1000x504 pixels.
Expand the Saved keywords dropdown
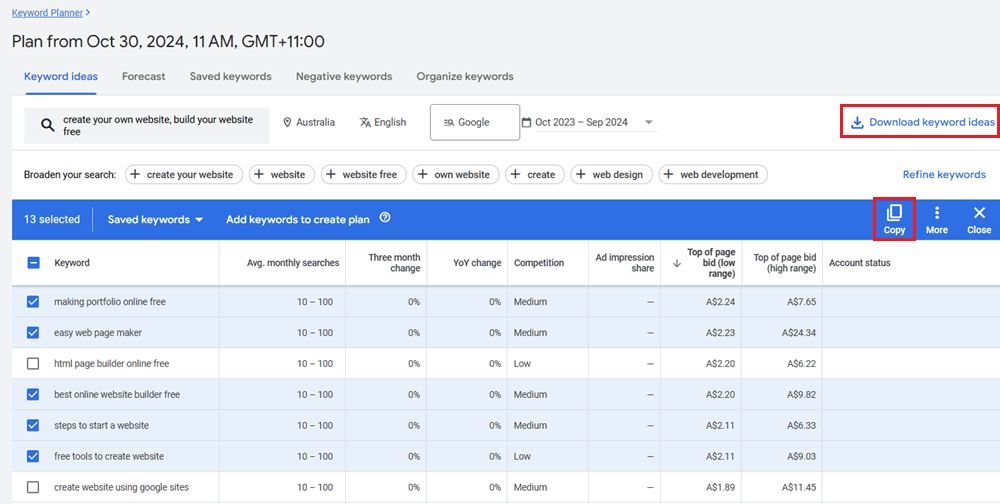(x=156, y=219)
